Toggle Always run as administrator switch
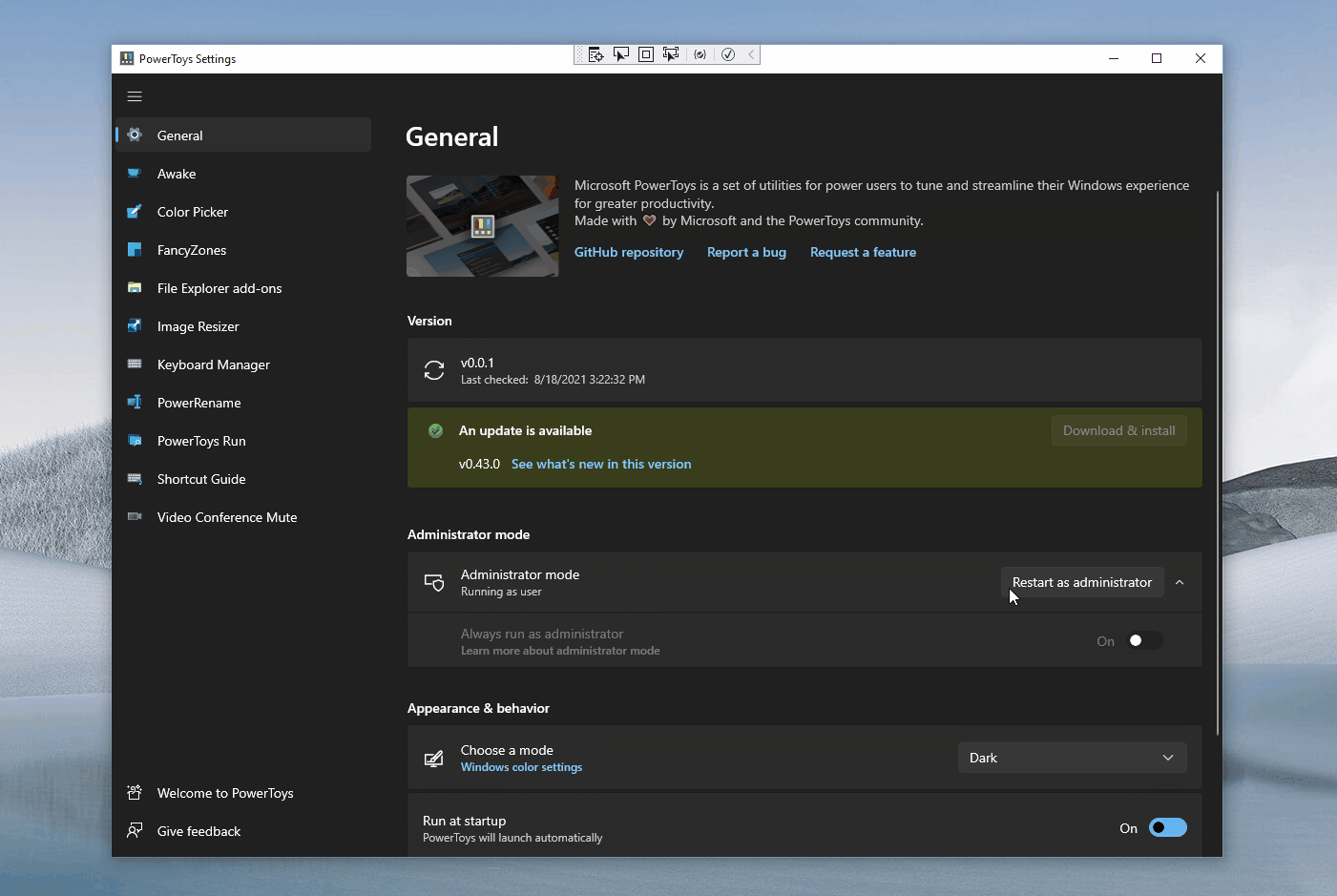1337x896 pixels. 1145,640
